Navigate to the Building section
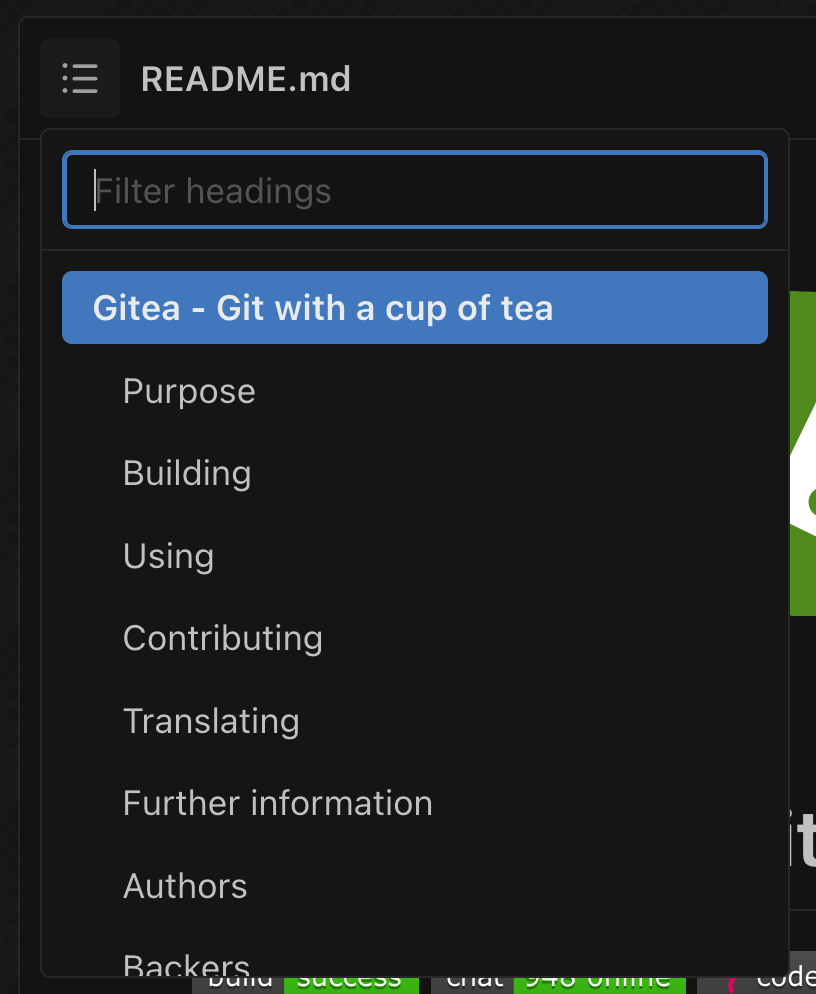The image size is (816, 994). (x=186, y=473)
